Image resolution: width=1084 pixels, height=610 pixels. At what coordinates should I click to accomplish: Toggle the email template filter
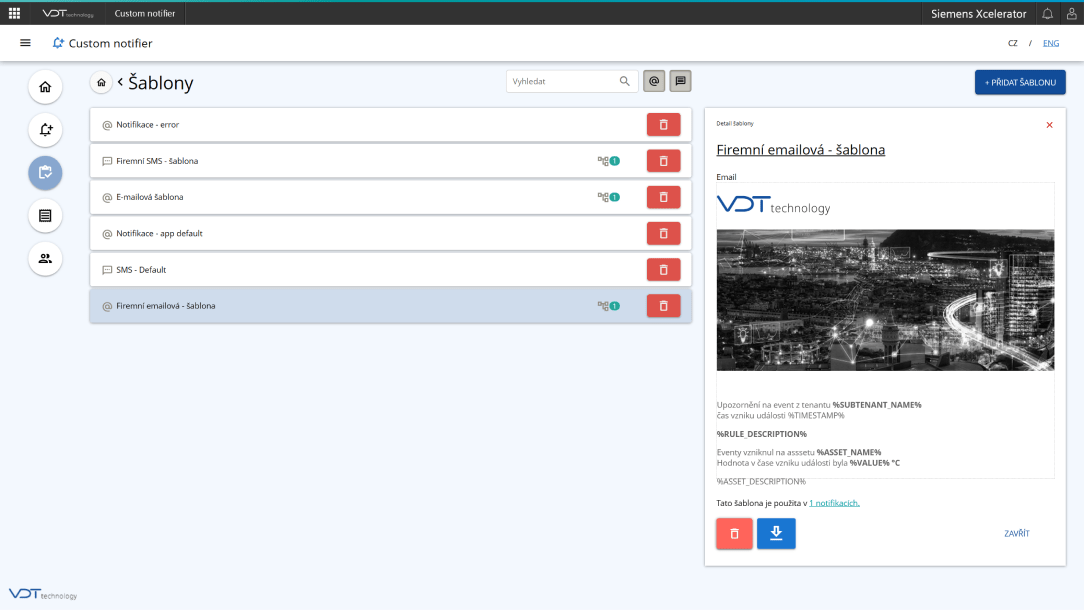[654, 81]
